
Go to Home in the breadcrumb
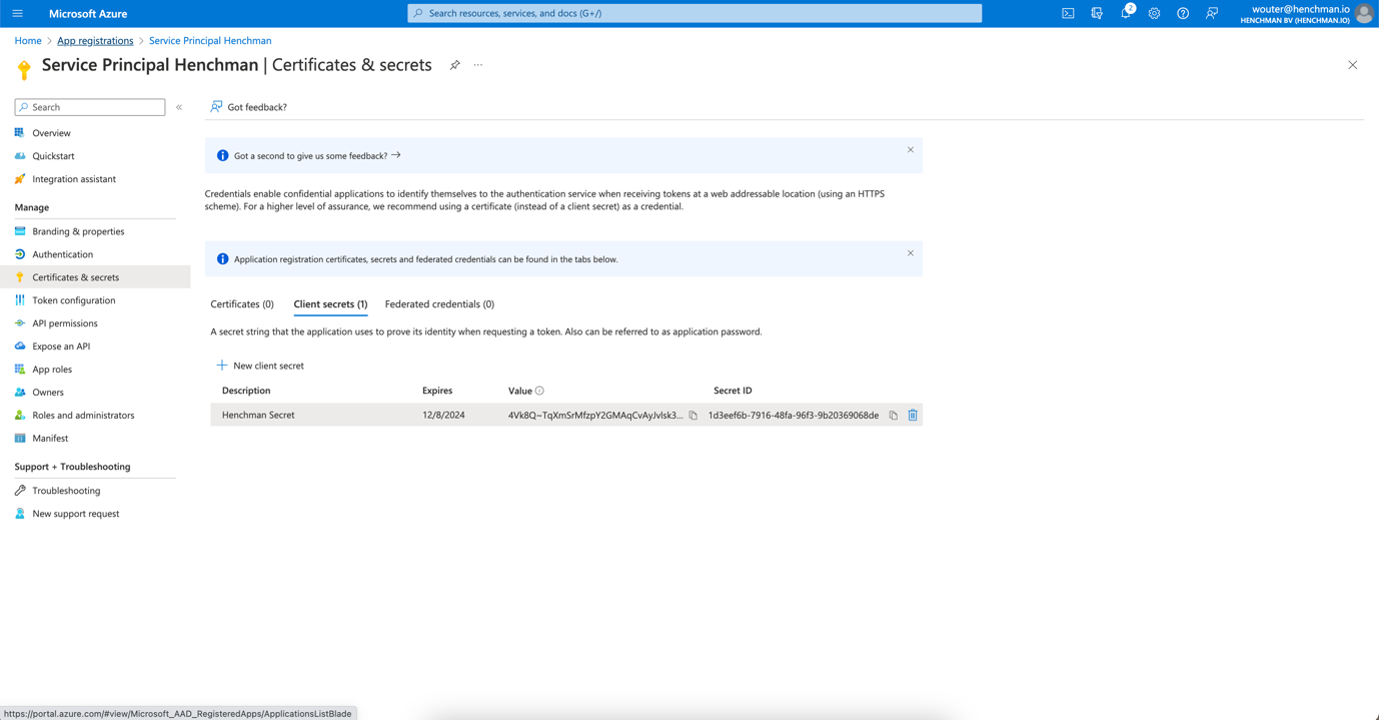[x=28, y=41]
